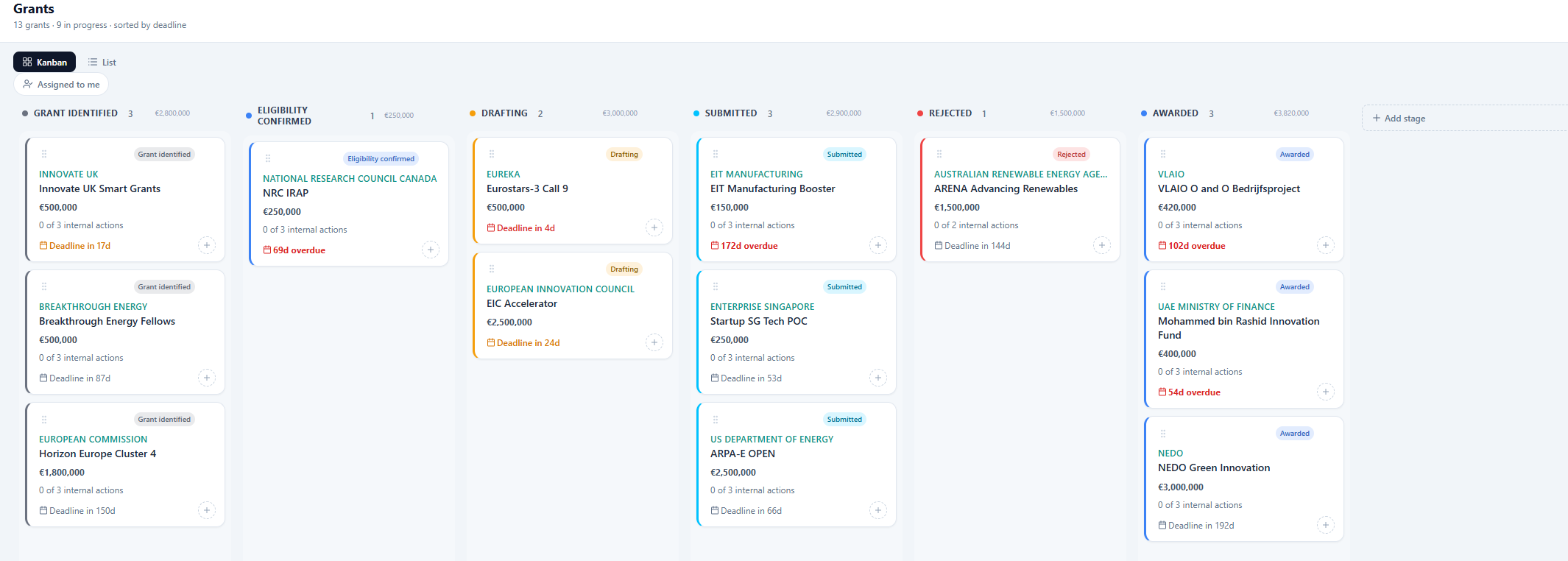
Task: Grab drag handle on NRC IRAP card
Action: click(268, 158)
